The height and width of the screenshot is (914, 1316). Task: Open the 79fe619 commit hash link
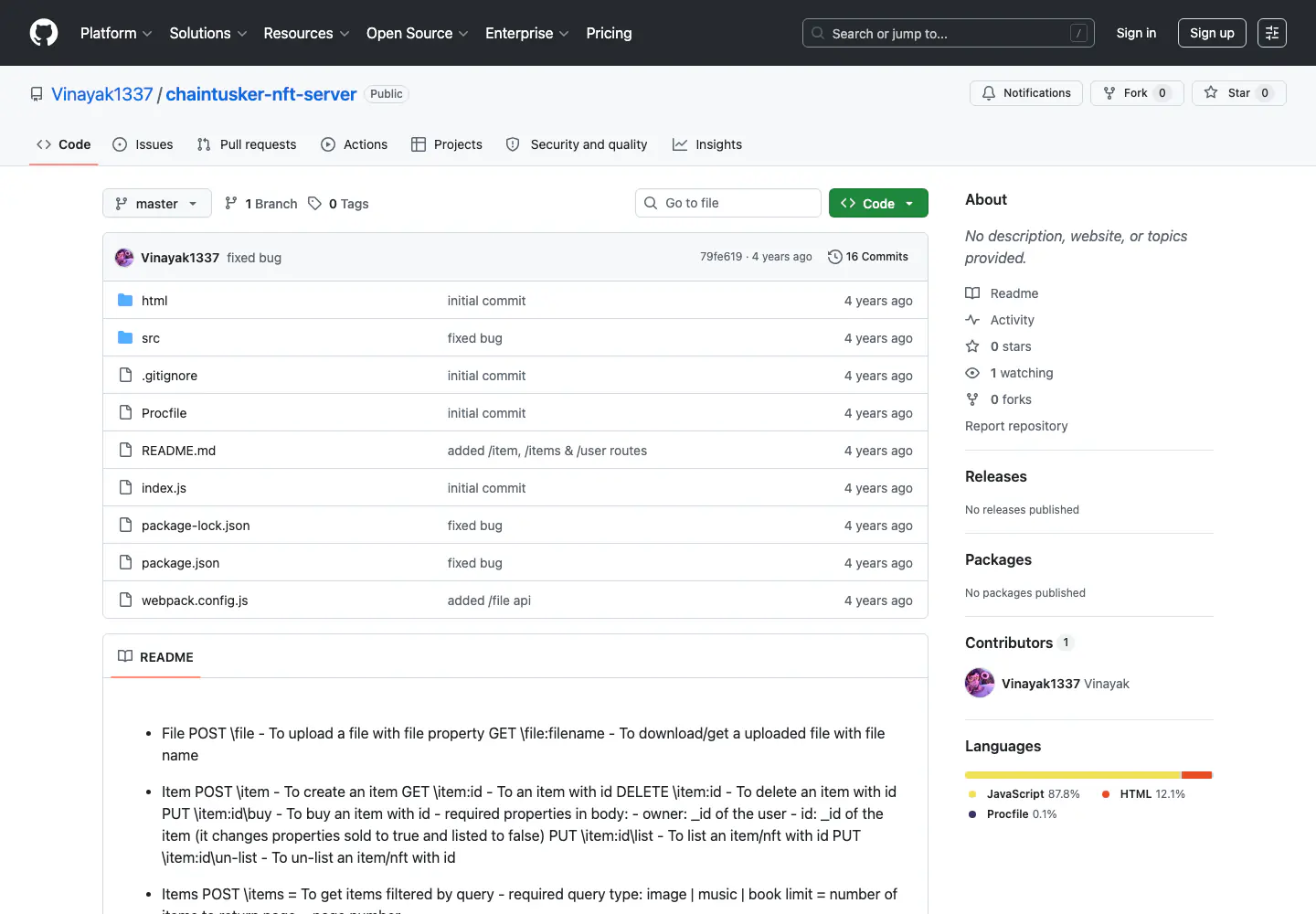tap(721, 257)
